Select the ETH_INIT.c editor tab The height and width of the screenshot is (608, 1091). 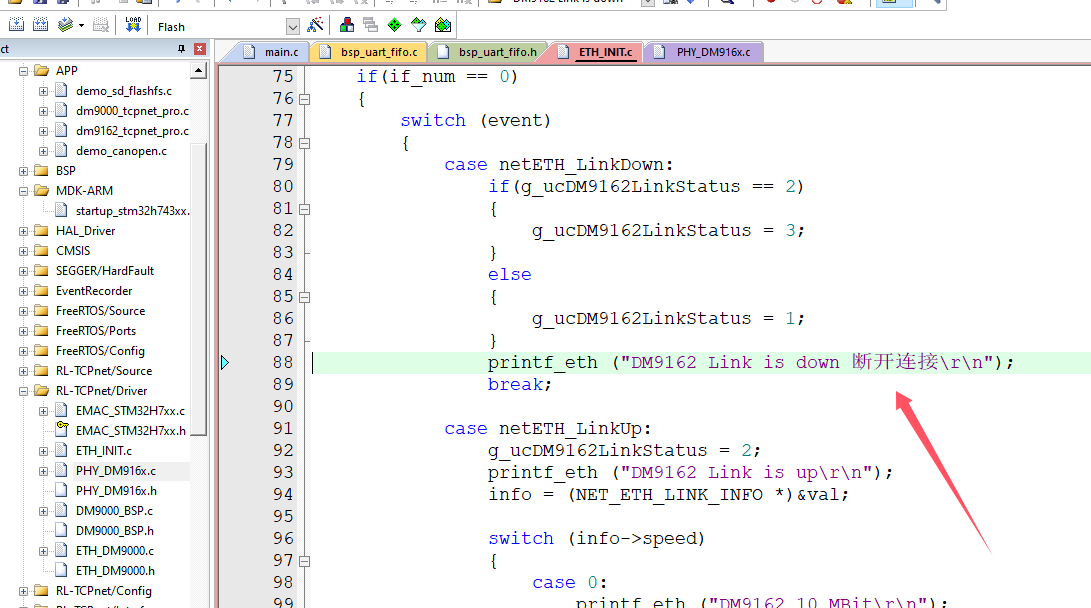tap(598, 52)
